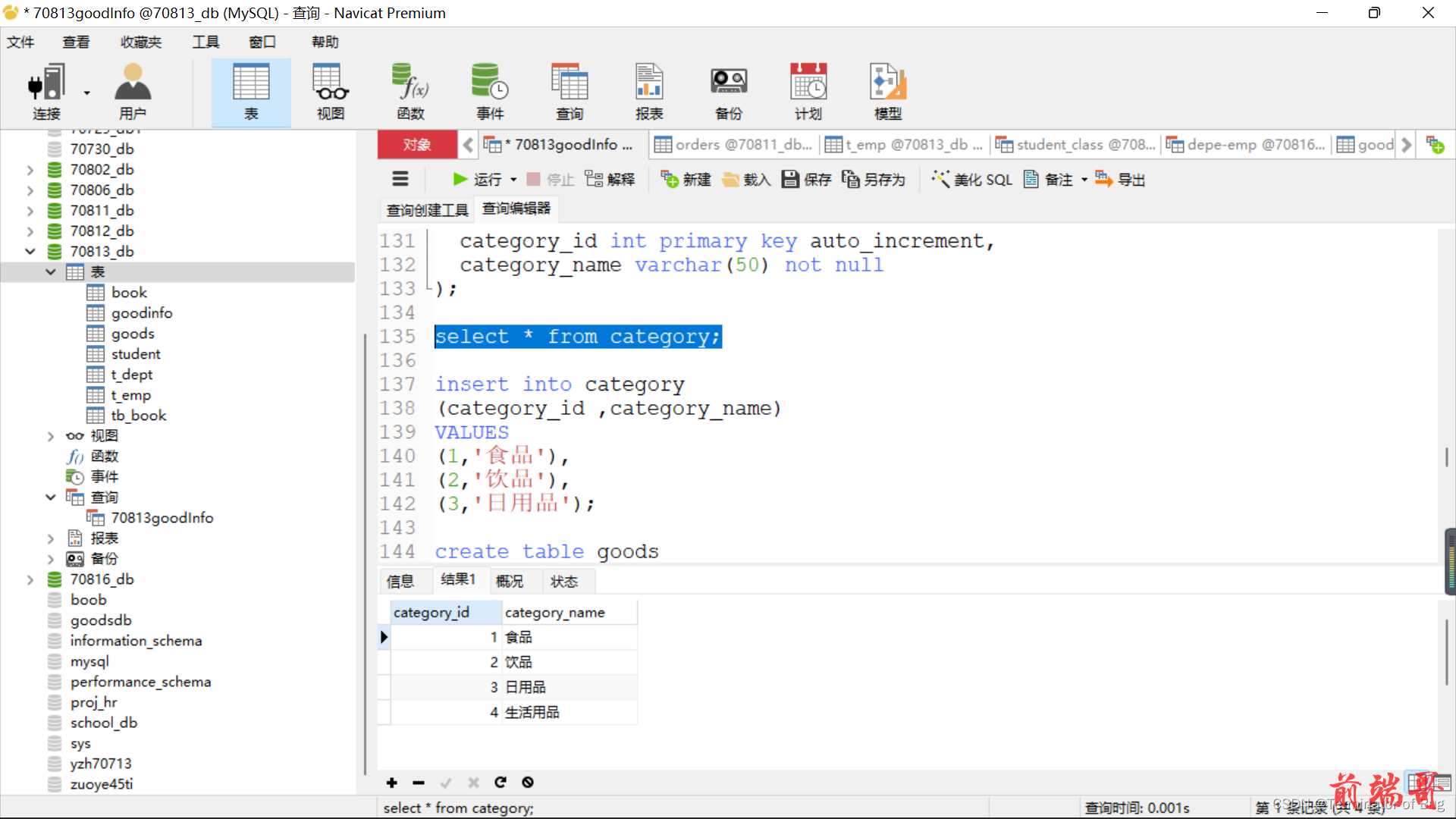Select the 70813goodInfo query in tree
The width and height of the screenshot is (1456, 819).
pyautogui.click(x=162, y=517)
